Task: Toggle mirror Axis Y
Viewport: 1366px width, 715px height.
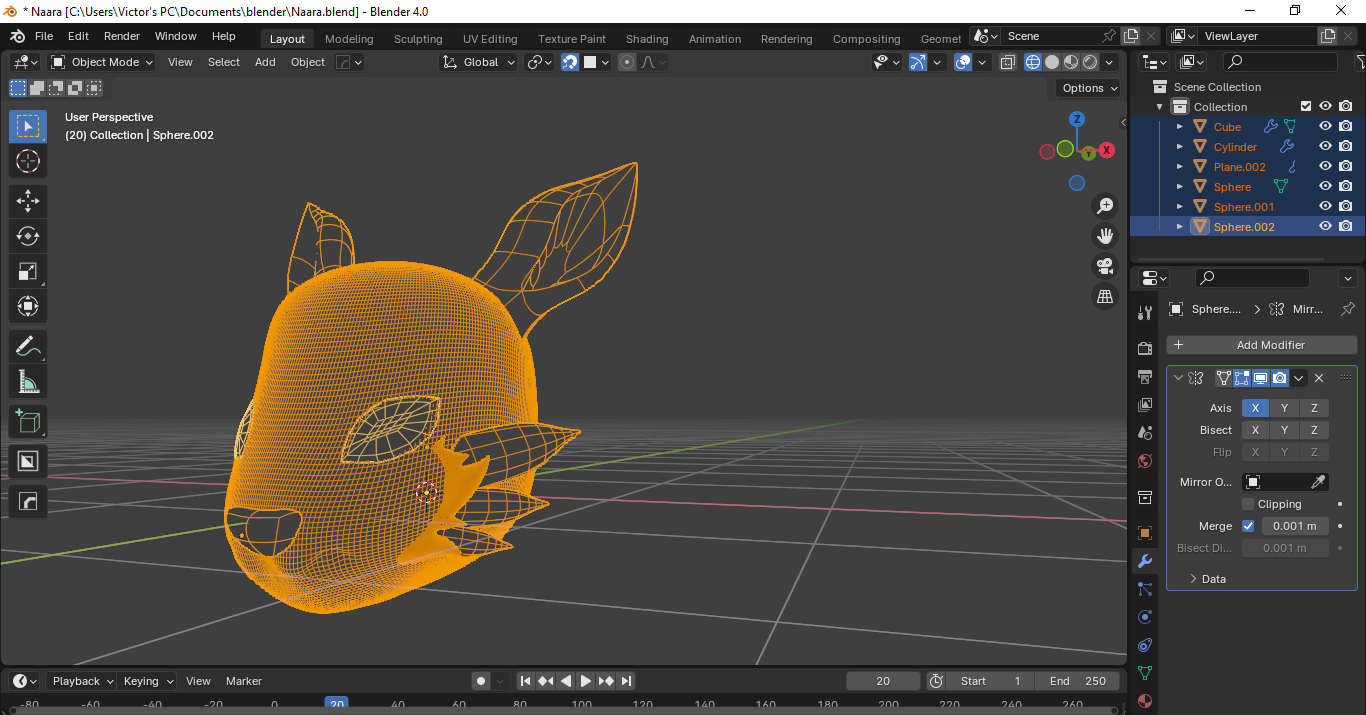Action: pos(1285,408)
